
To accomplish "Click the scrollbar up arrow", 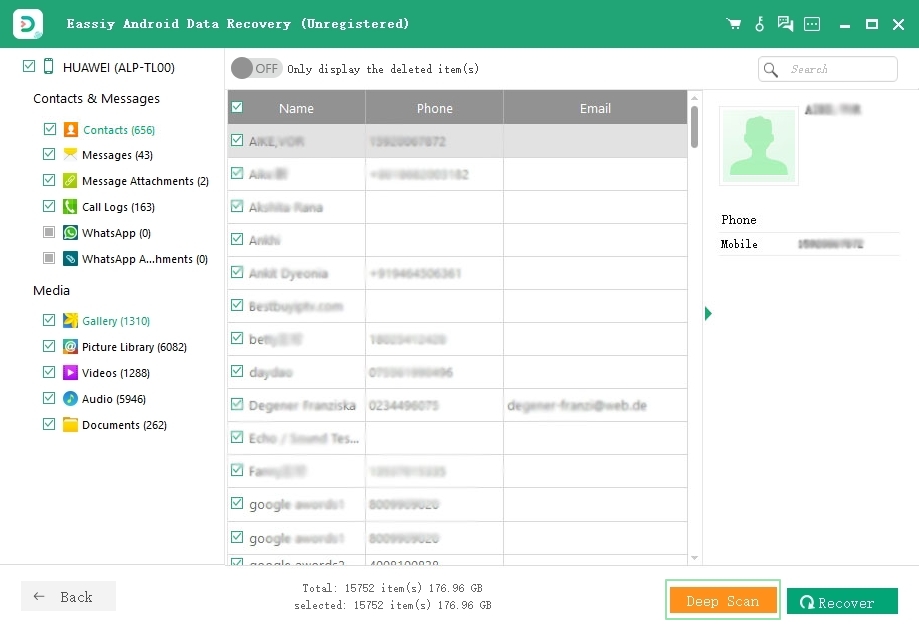I will coord(695,97).
